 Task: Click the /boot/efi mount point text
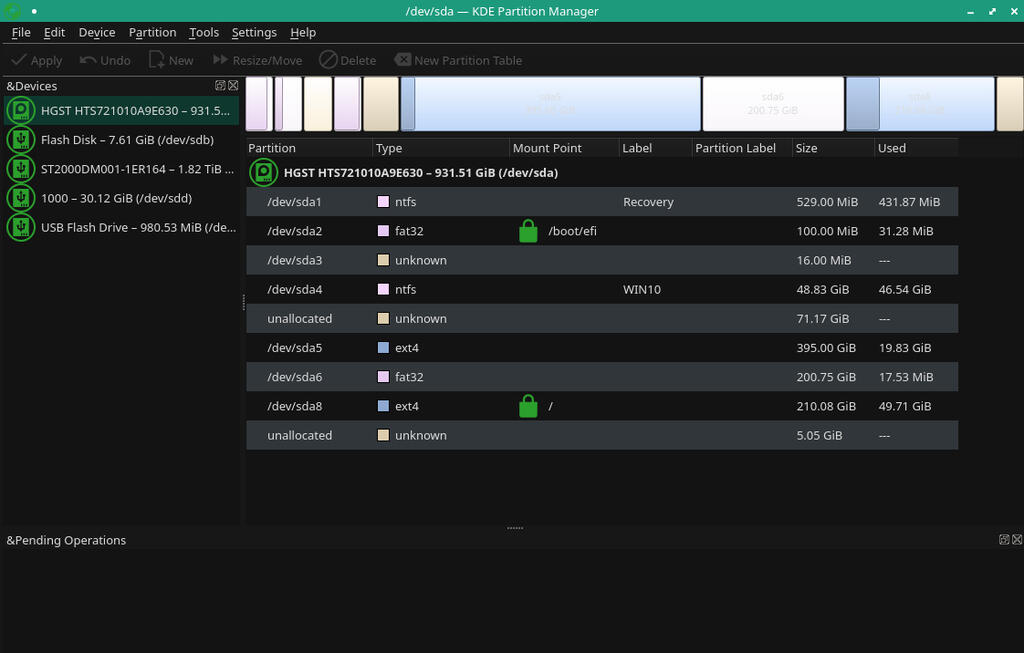click(x=572, y=231)
